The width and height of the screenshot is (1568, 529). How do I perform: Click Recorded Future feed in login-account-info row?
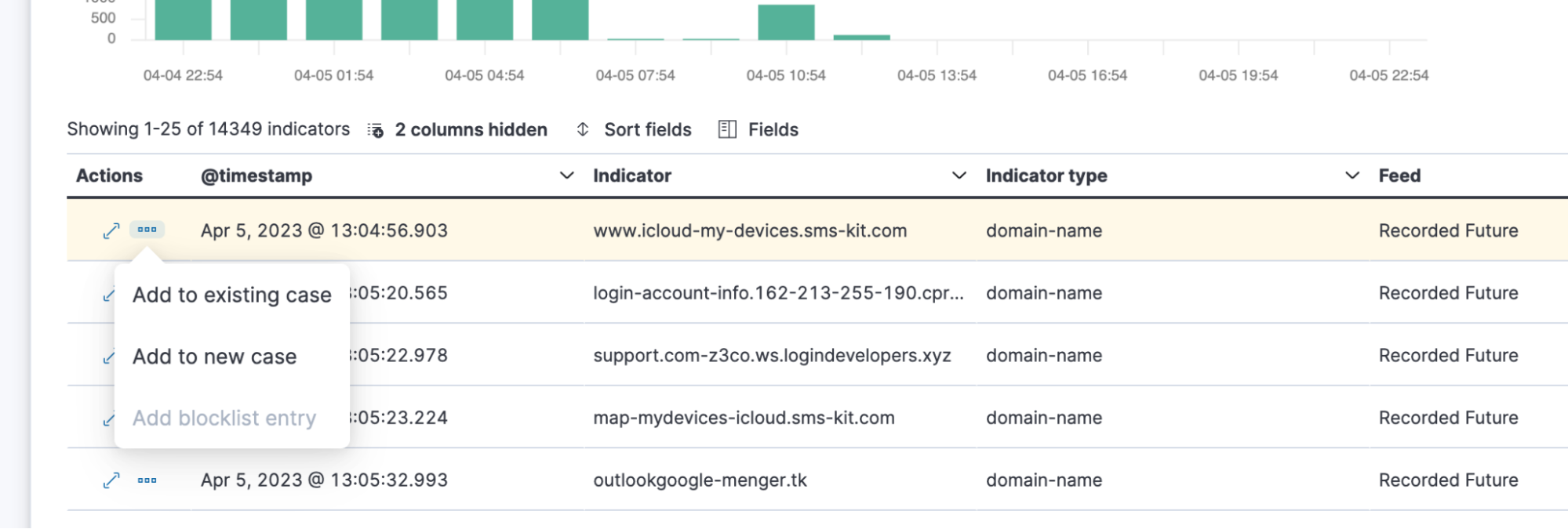tap(1448, 293)
